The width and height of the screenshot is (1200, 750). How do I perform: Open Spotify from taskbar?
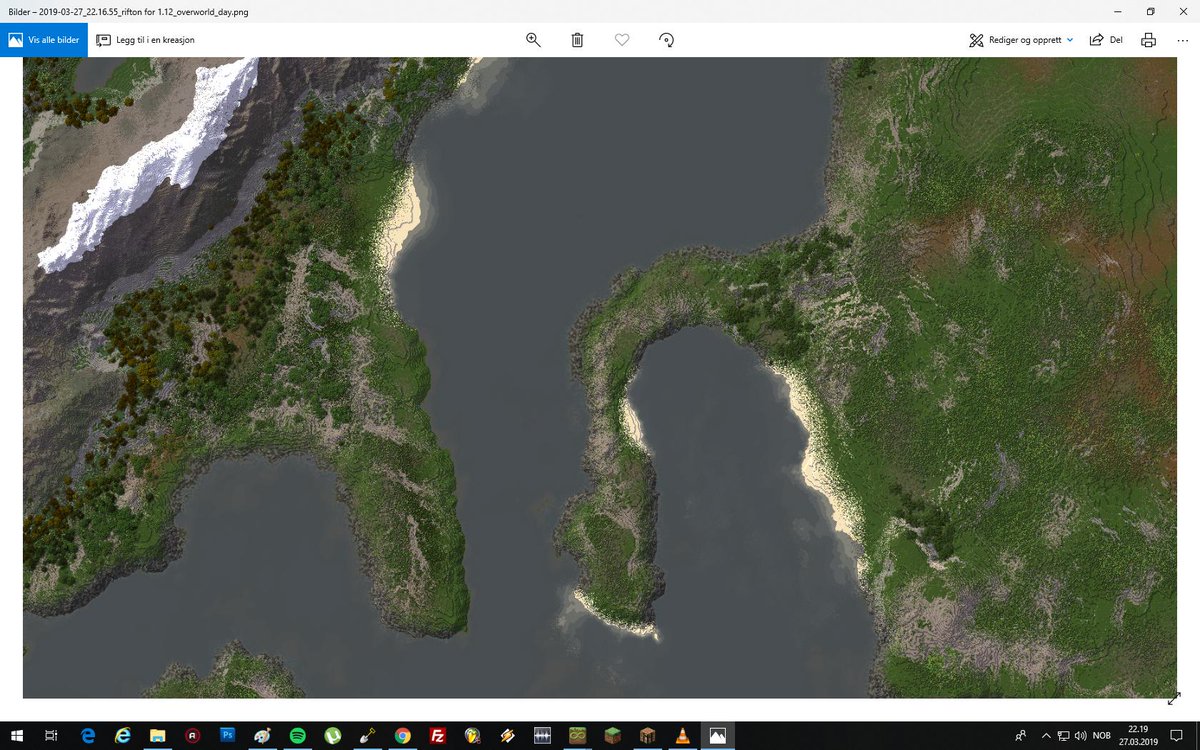point(297,736)
